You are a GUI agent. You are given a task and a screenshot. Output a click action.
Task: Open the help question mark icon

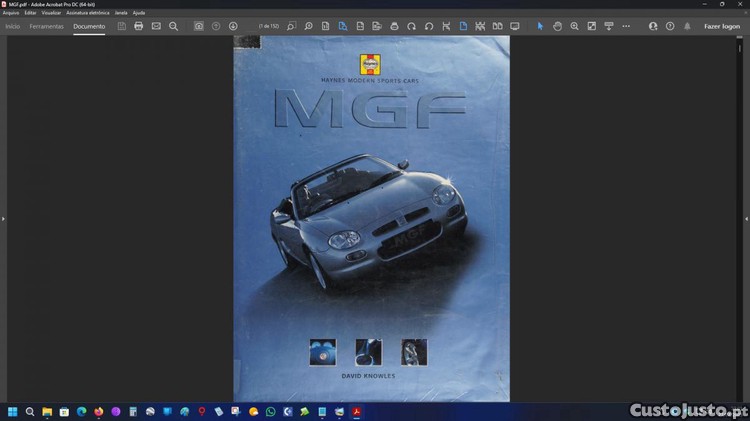coord(670,26)
